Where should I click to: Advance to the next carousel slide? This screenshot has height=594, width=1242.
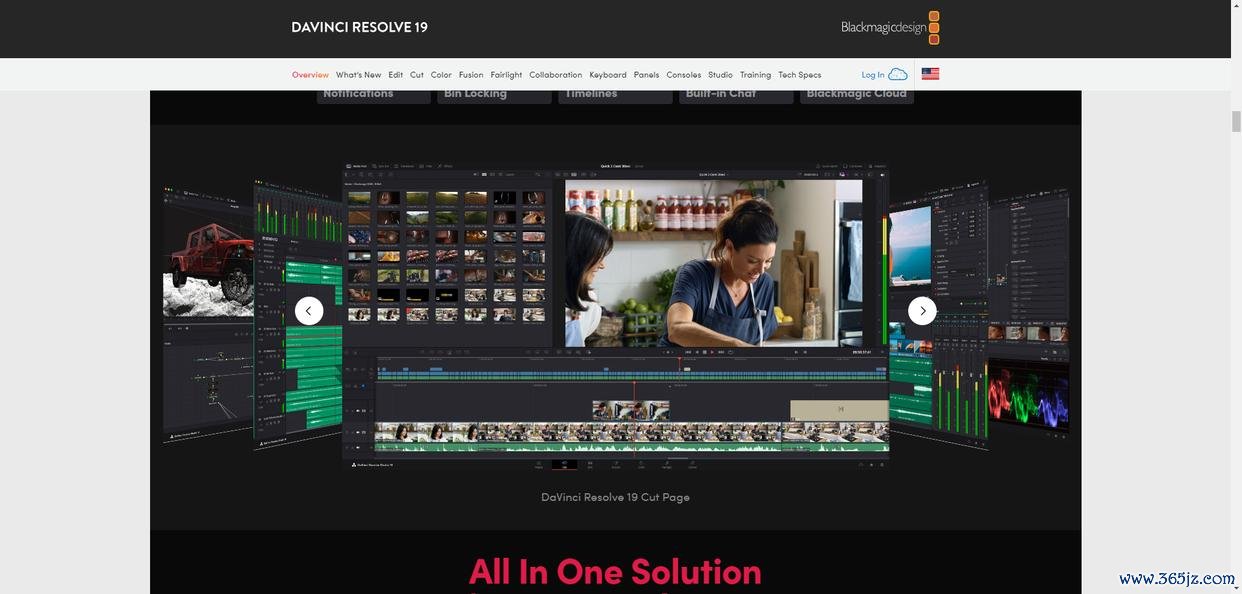[922, 311]
